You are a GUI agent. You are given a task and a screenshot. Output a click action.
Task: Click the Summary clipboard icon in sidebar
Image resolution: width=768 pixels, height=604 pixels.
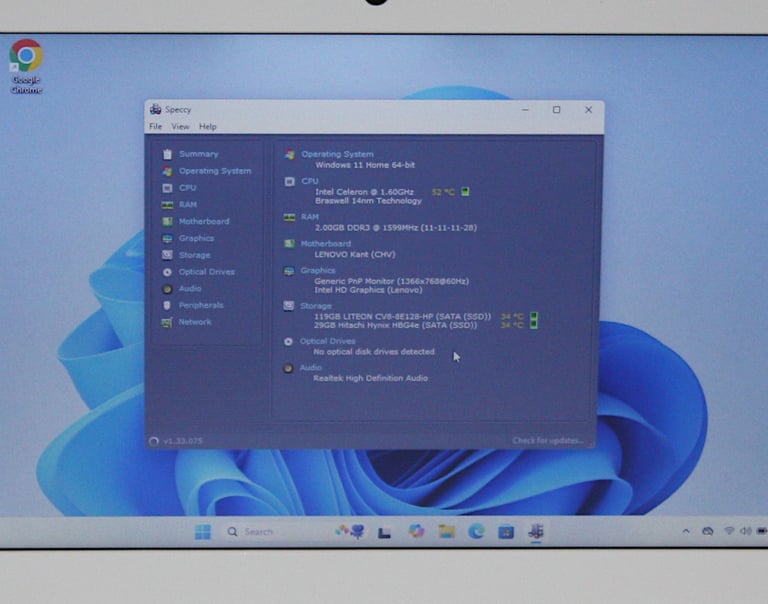tap(168, 154)
